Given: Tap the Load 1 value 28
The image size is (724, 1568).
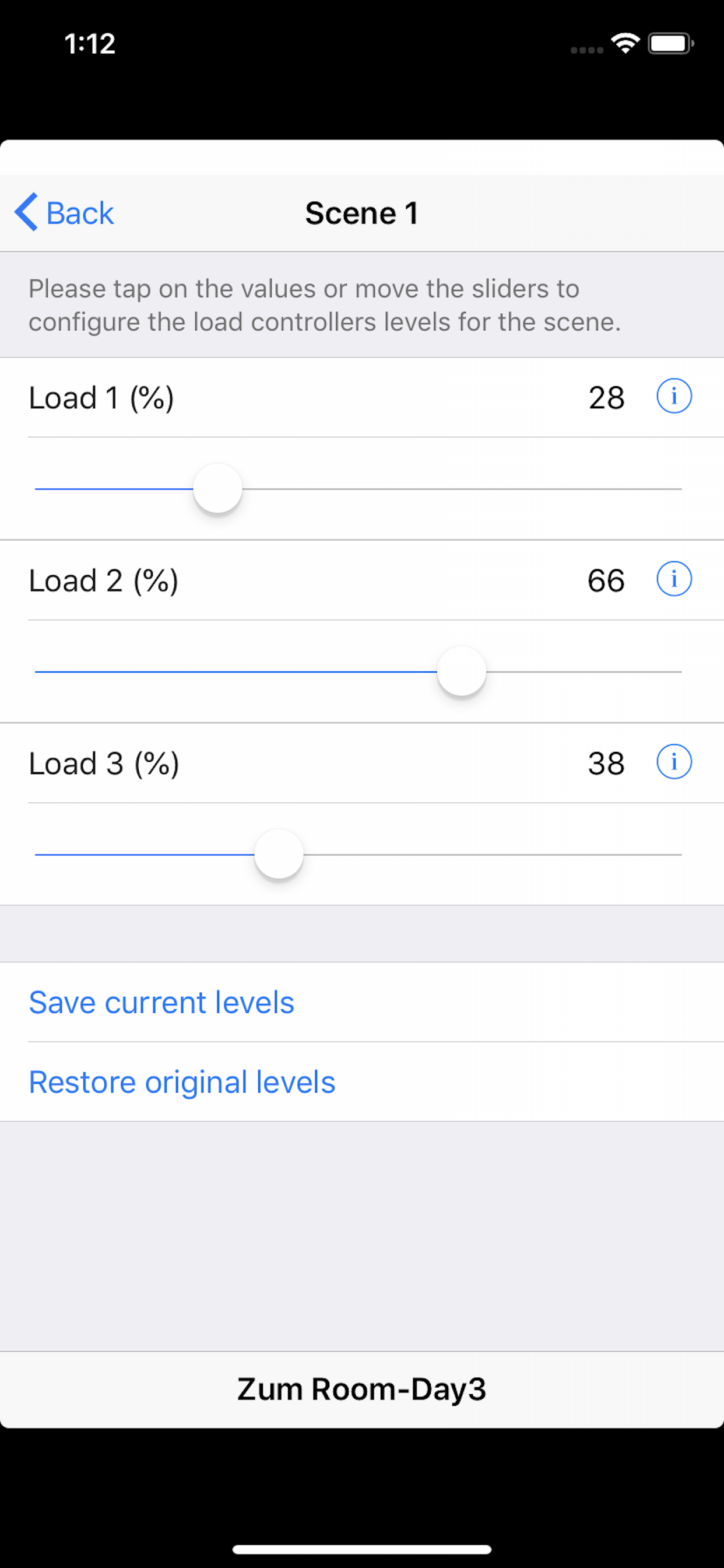Looking at the screenshot, I should tap(606, 397).
